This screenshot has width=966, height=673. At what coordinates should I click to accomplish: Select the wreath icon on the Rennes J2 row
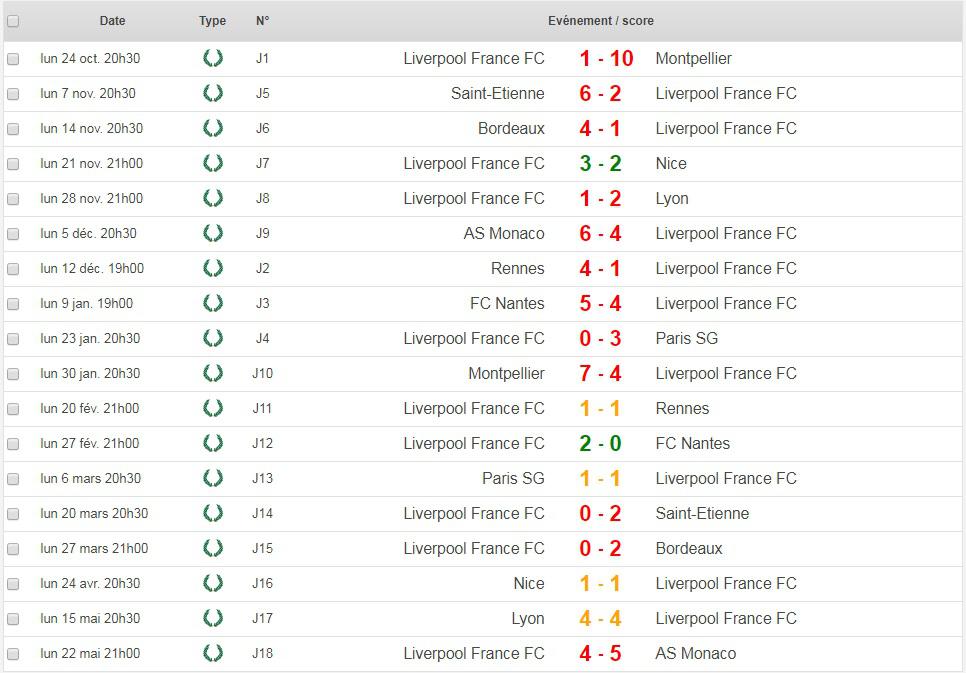coord(212,268)
